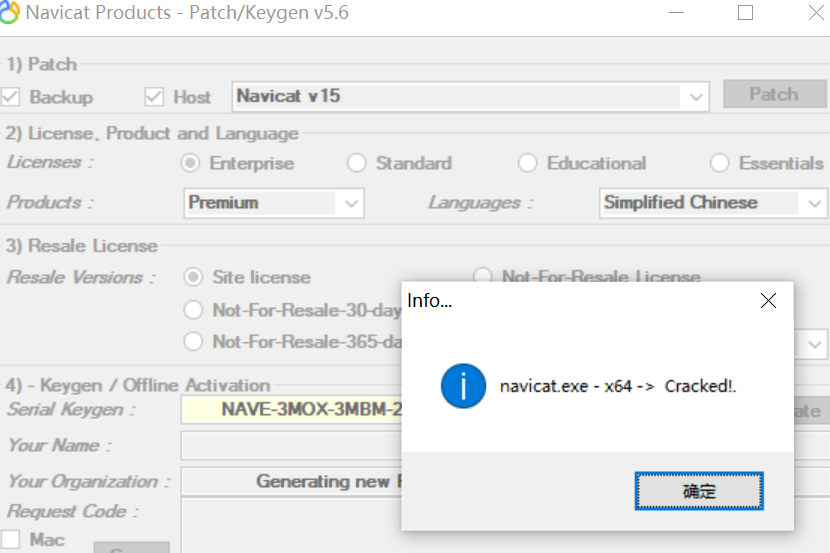Screen dimensions: 830x553
Task: Click the Patch button
Action: pos(774,95)
